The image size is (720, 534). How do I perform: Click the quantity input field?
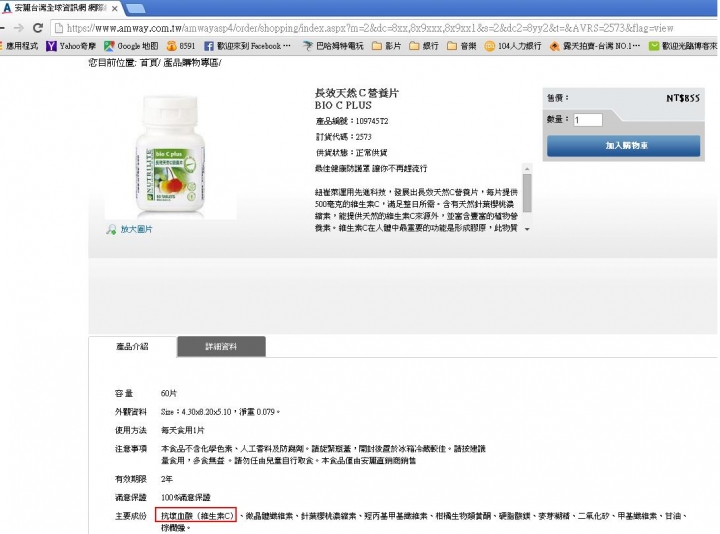pyautogui.click(x=588, y=120)
